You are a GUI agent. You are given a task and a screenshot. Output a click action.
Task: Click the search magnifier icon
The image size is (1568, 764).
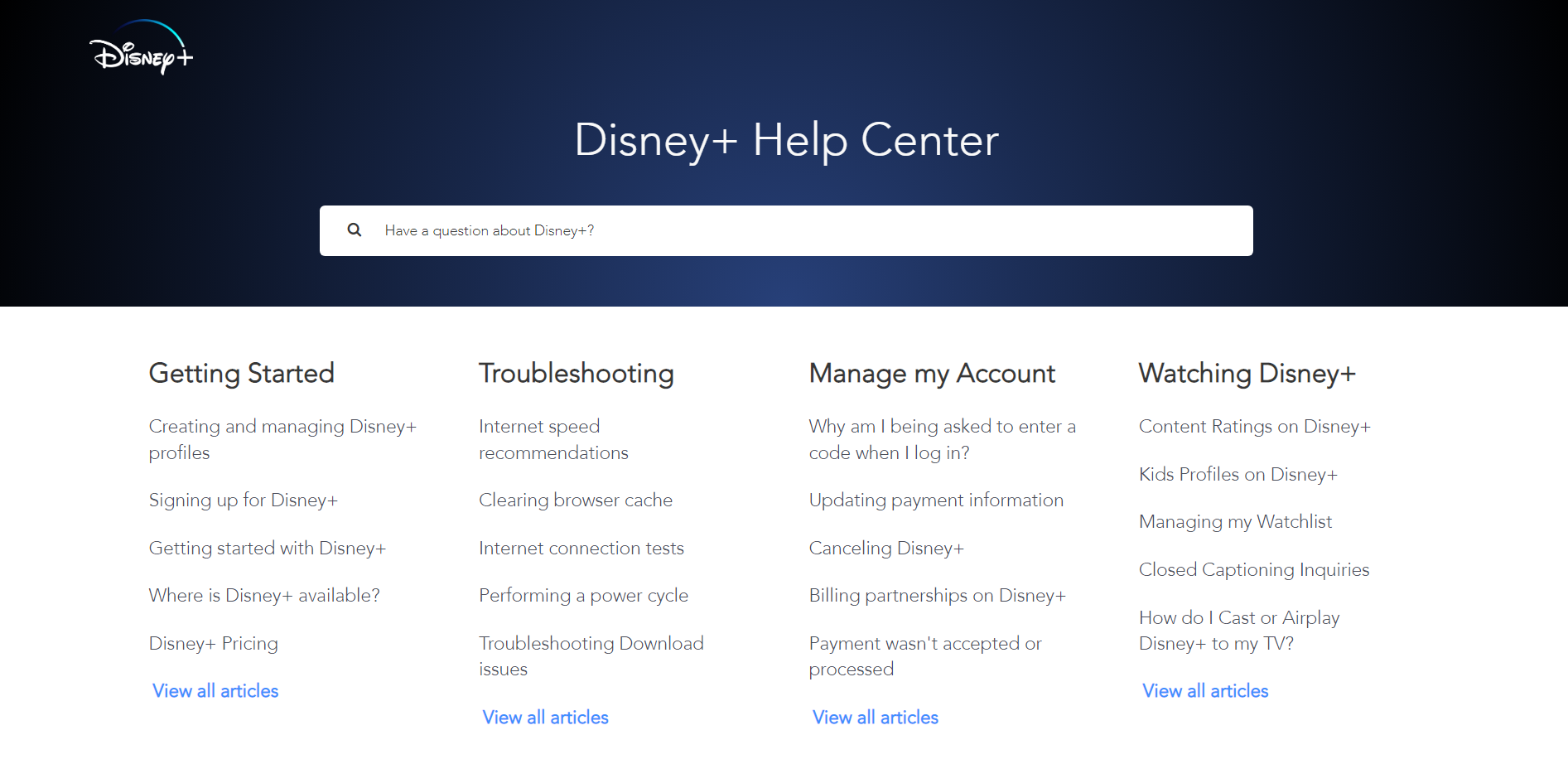pyautogui.click(x=355, y=230)
